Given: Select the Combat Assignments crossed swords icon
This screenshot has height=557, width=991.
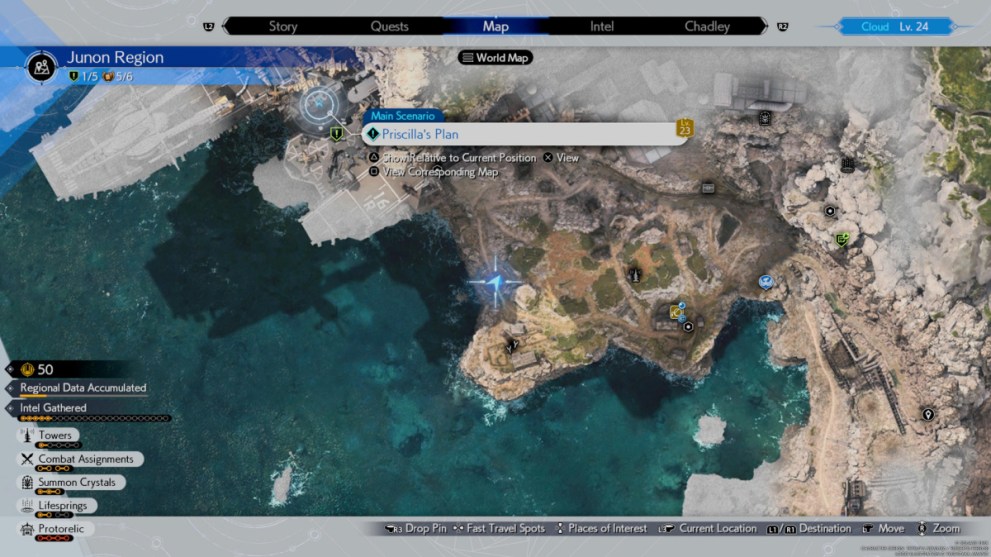Looking at the screenshot, I should (x=27, y=459).
